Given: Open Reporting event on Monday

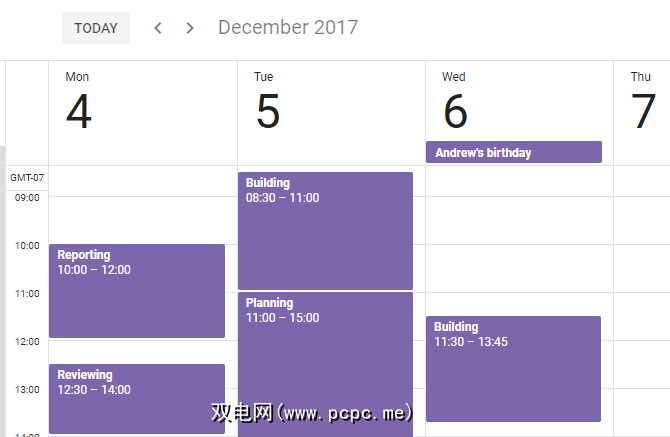Looking at the screenshot, I should tap(137, 290).
